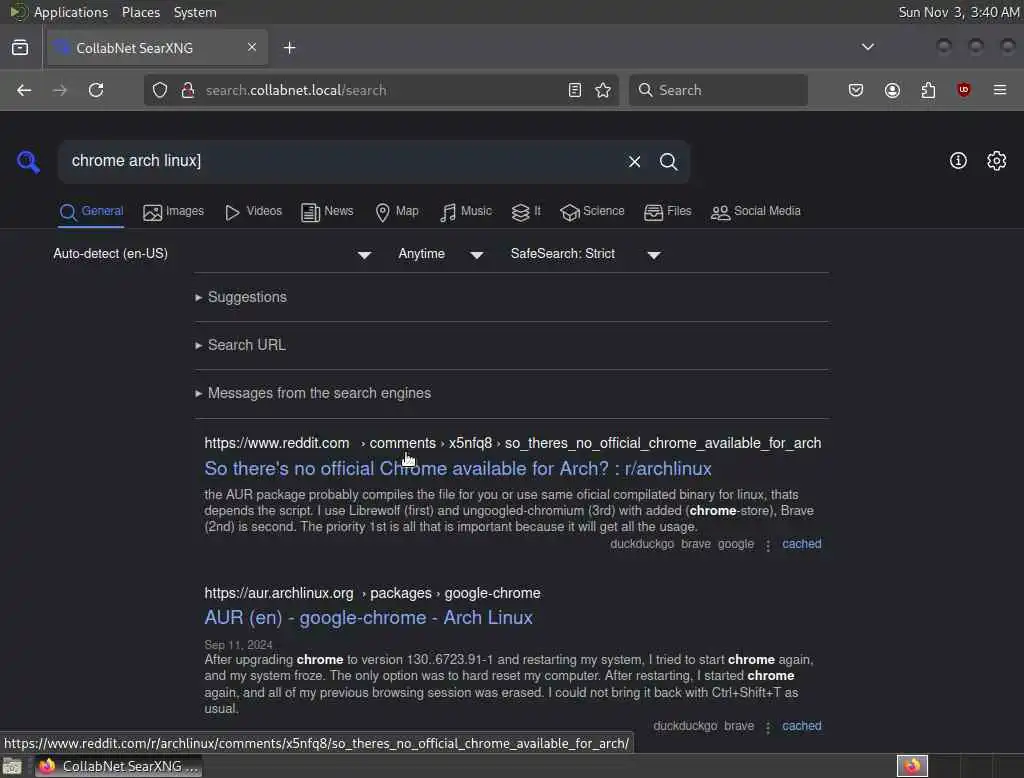Switch to the Videos category tab

pos(253,212)
